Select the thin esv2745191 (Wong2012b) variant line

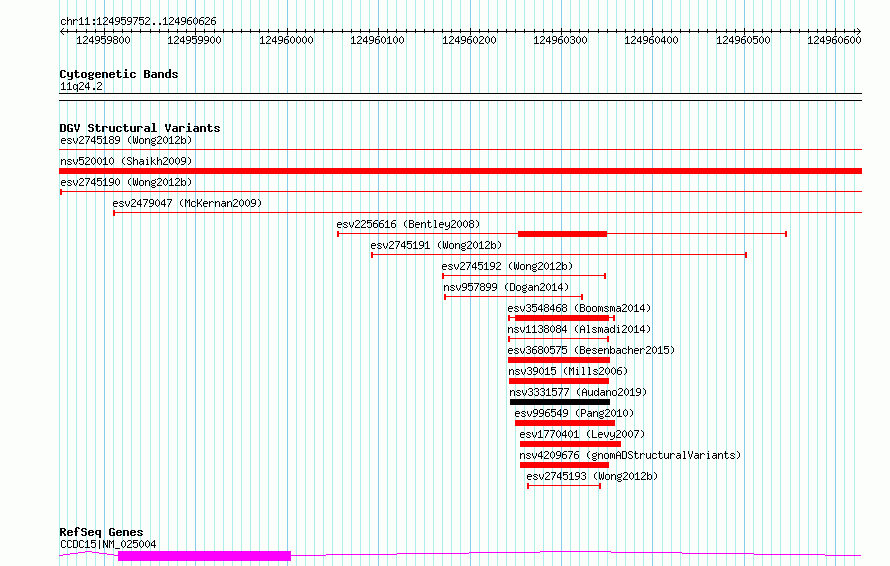[559, 255]
